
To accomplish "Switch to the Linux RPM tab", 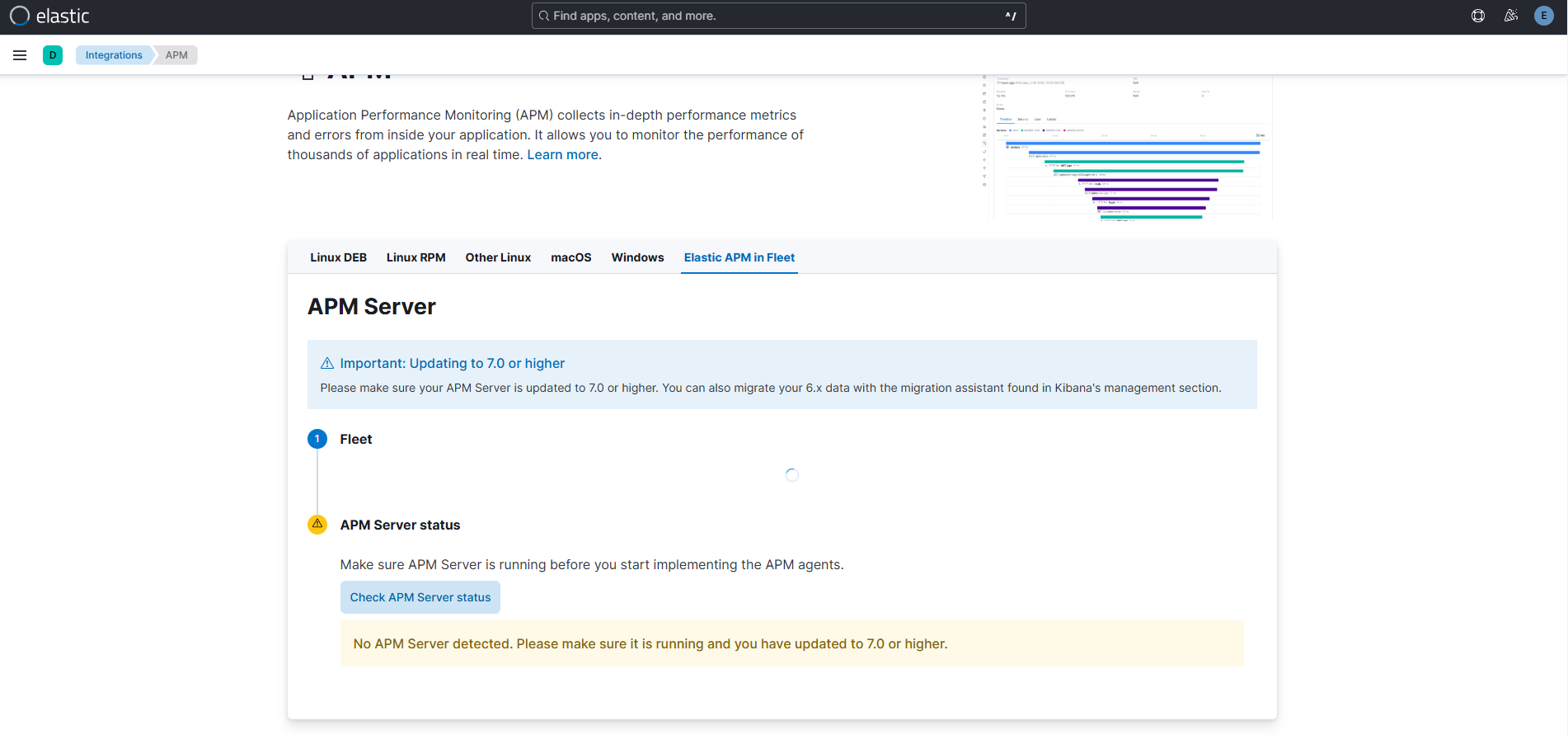I will click(x=416, y=257).
